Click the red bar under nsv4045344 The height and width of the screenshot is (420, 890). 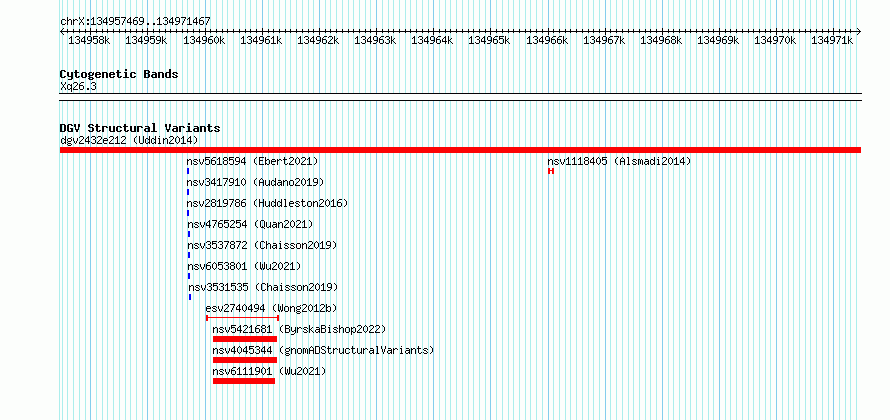pyautogui.click(x=245, y=360)
